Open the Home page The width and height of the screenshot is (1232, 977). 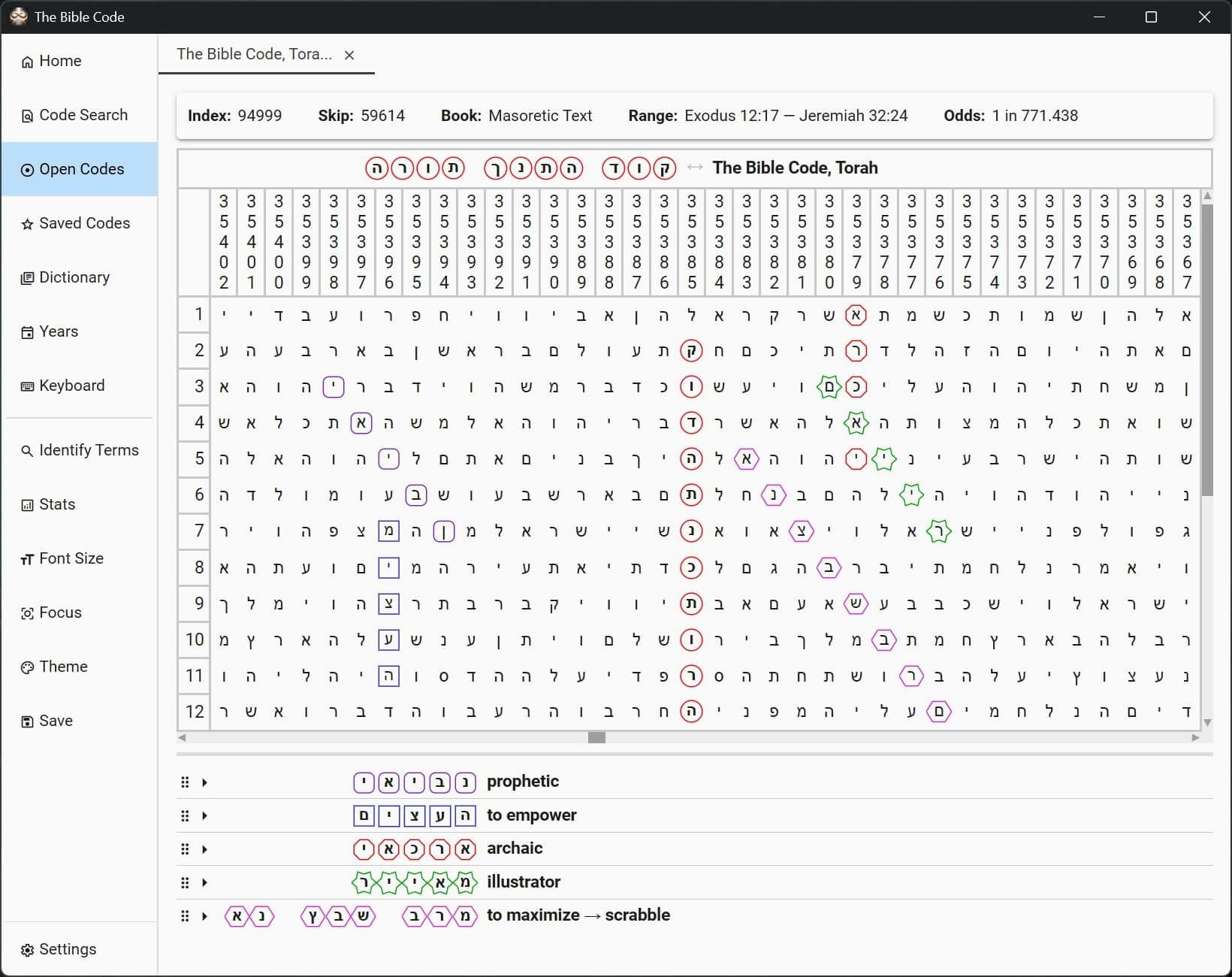coord(79,61)
